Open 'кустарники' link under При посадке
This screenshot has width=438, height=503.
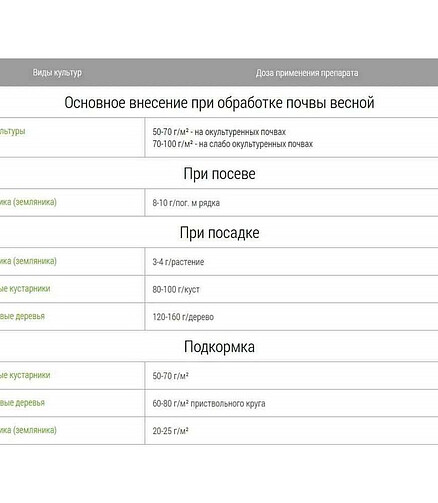click(30, 288)
